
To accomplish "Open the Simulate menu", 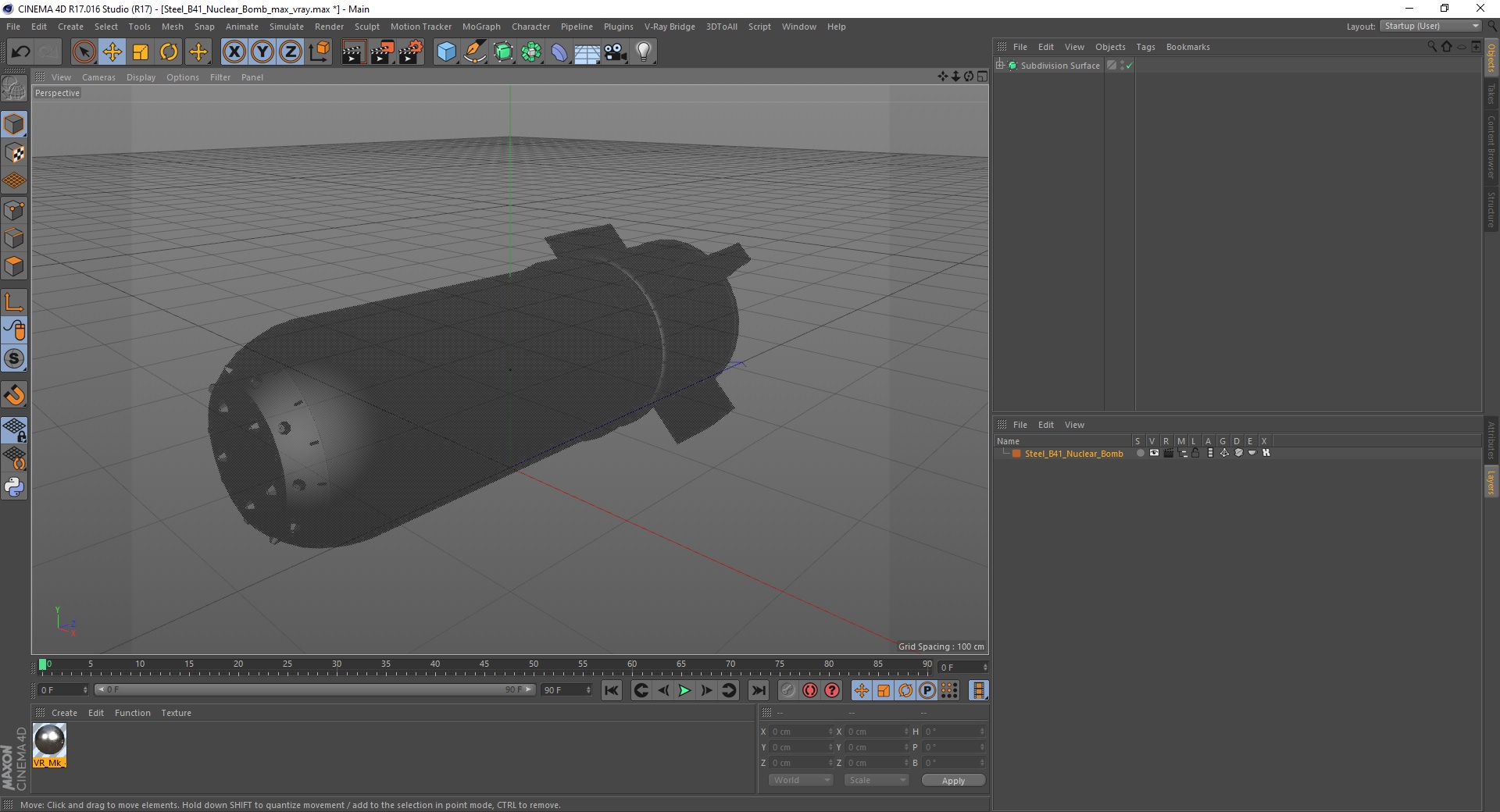I will coord(286,27).
